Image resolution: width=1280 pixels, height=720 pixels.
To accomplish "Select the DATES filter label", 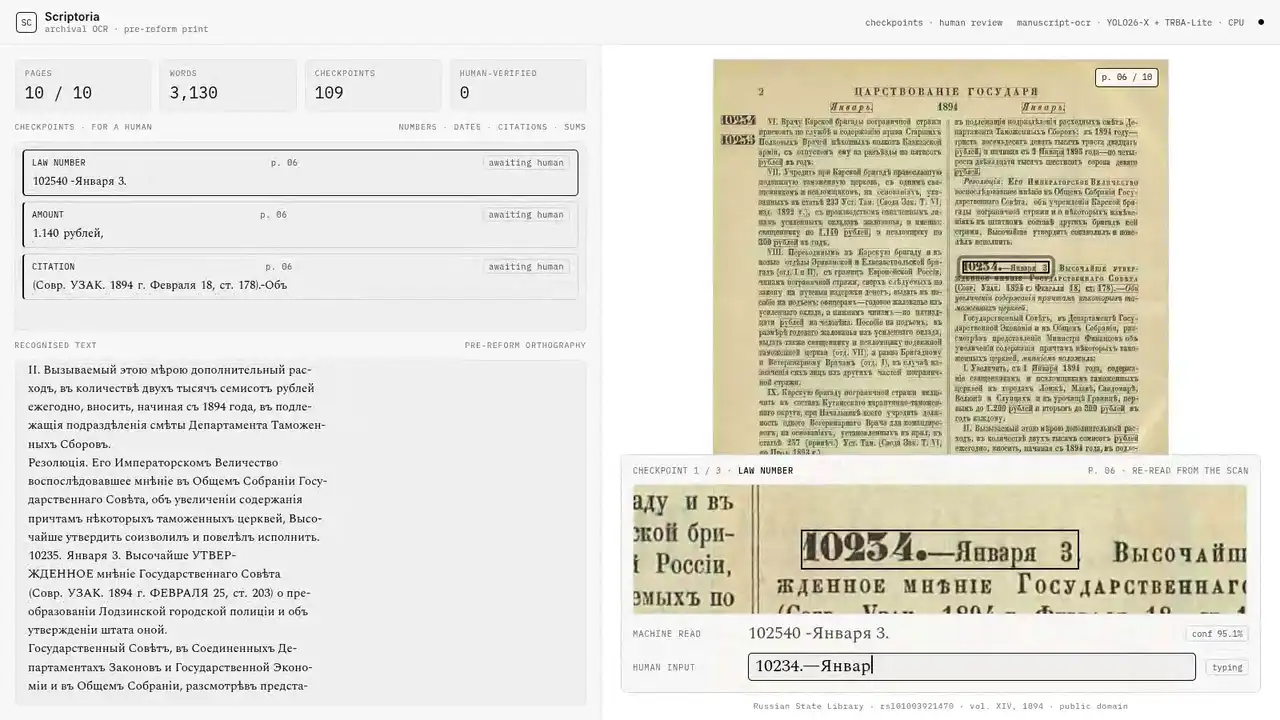I will coord(467,127).
